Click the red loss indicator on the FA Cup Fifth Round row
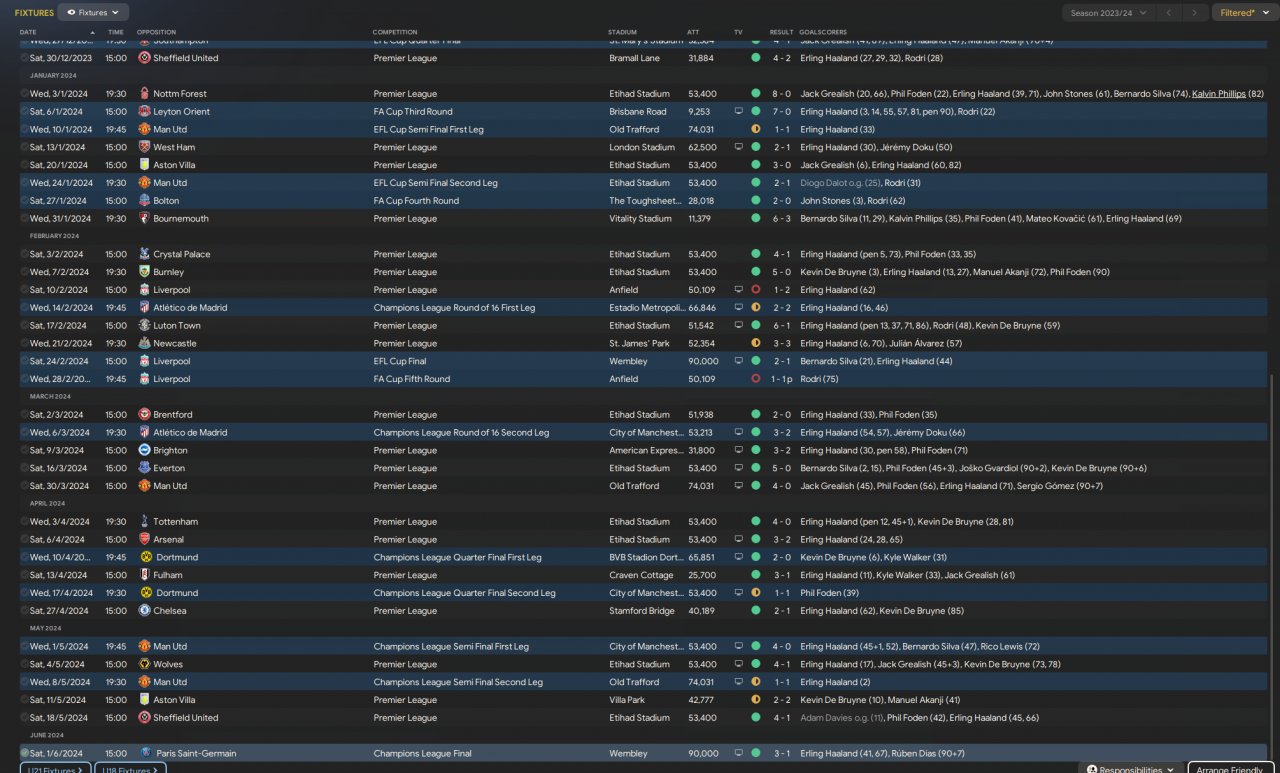This screenshot has height=773, width=1280. [755, 379]
